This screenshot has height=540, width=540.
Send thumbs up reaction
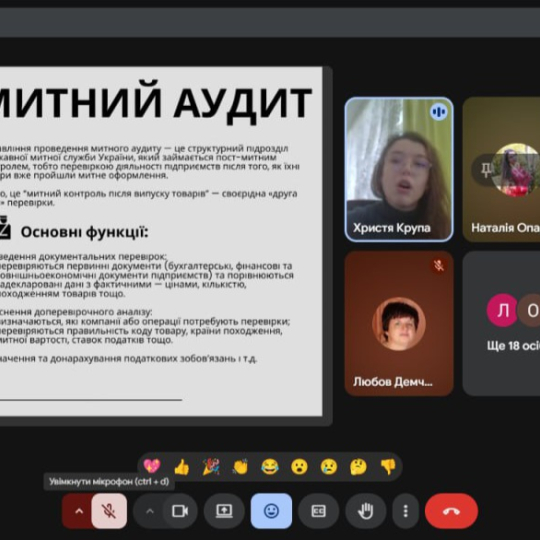(181, 467)
